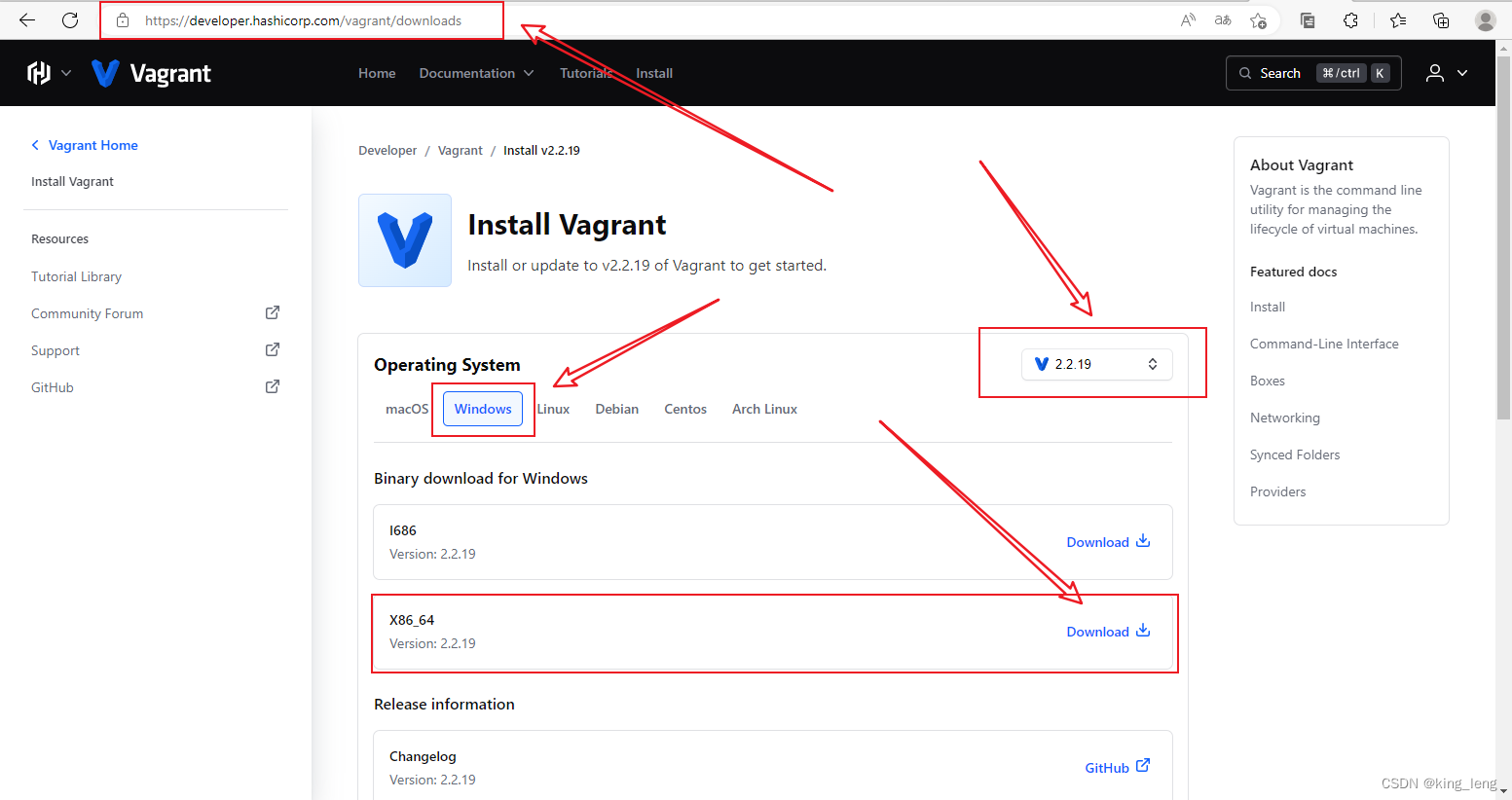Screen dimensions: 1512x800
Task: View site info via the padlock icon
Action: [123, 20]
